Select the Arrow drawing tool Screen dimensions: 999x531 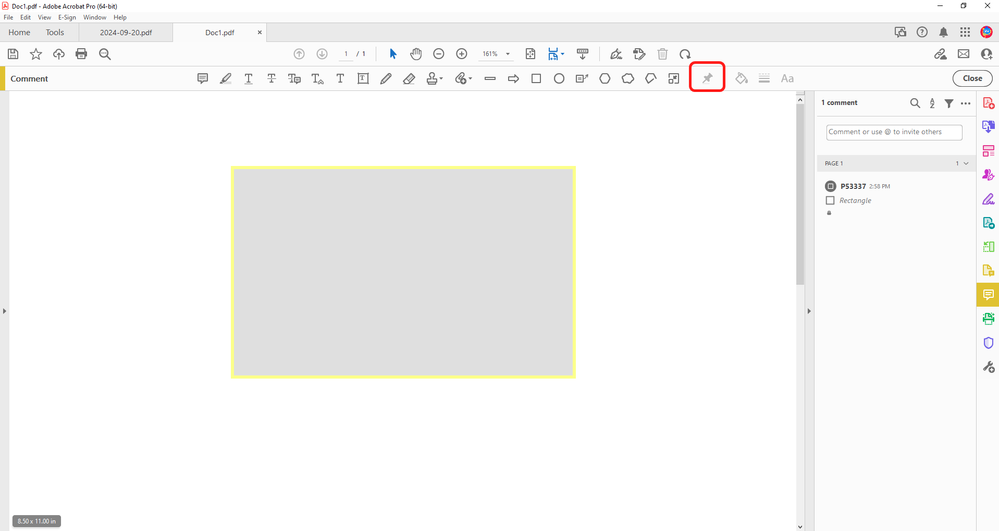(x=514, y=78)
